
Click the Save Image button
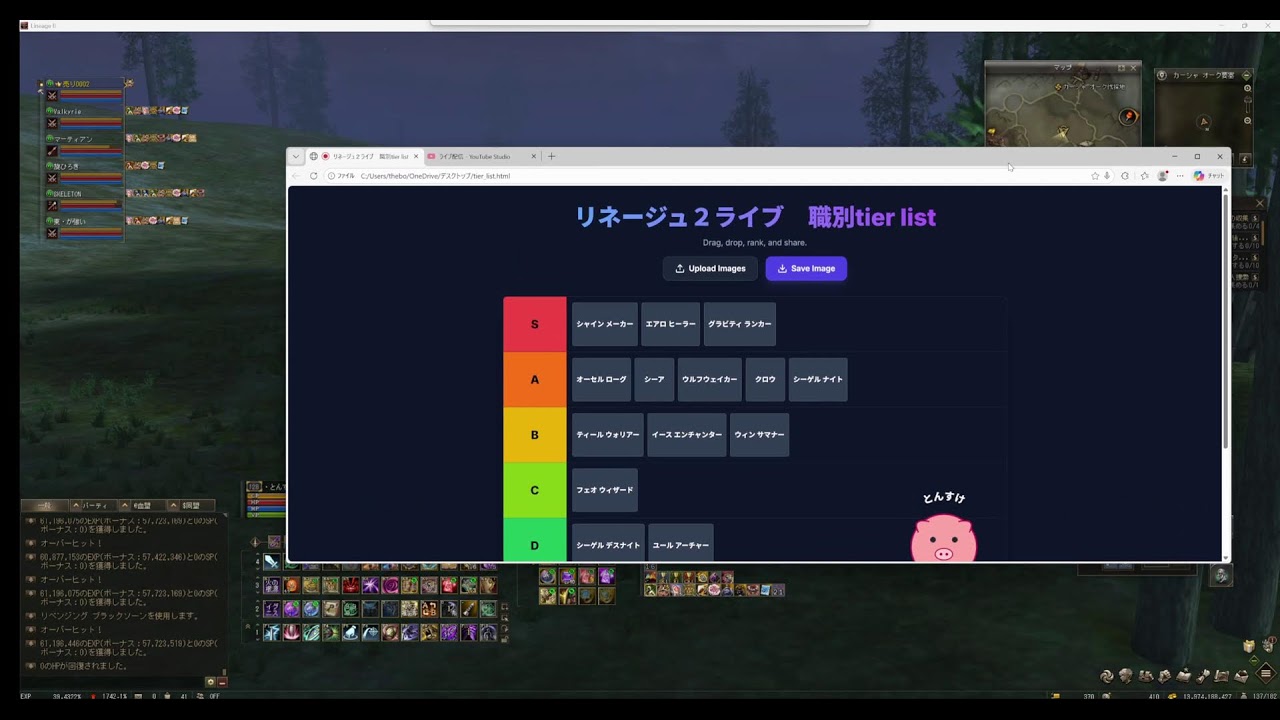pyautogui.click(x=806, y=268)
